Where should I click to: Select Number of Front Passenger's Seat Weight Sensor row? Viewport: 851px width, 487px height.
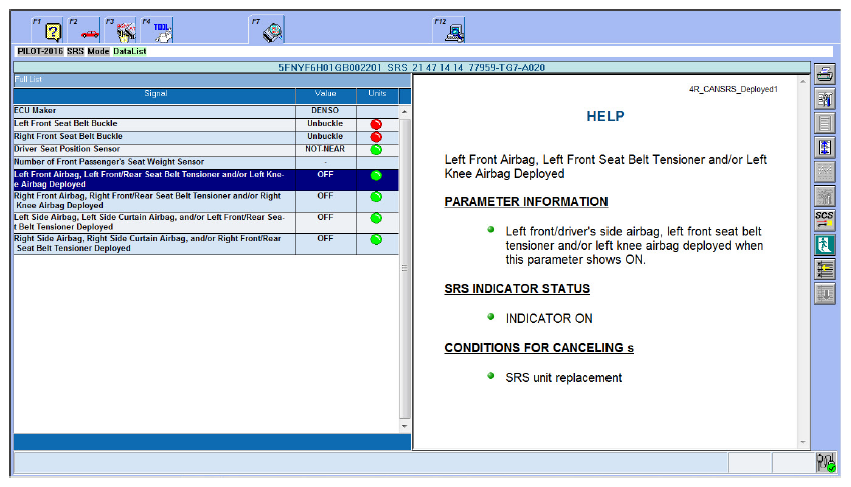tap(206, 162)
